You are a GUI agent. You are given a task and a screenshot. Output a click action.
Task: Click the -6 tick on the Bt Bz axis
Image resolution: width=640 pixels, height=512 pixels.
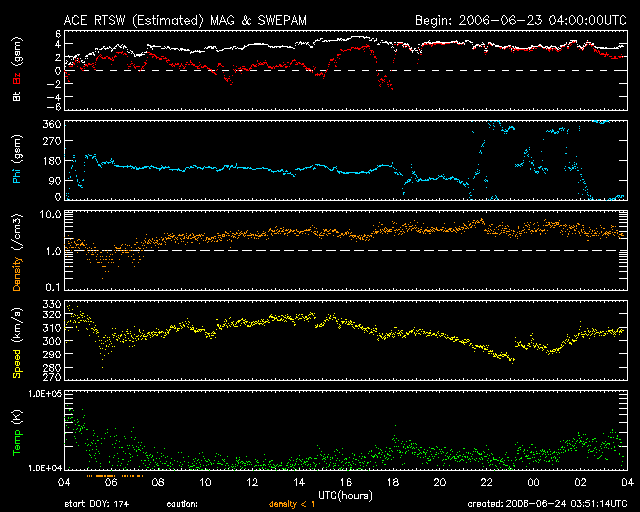(x=52, y=107)
